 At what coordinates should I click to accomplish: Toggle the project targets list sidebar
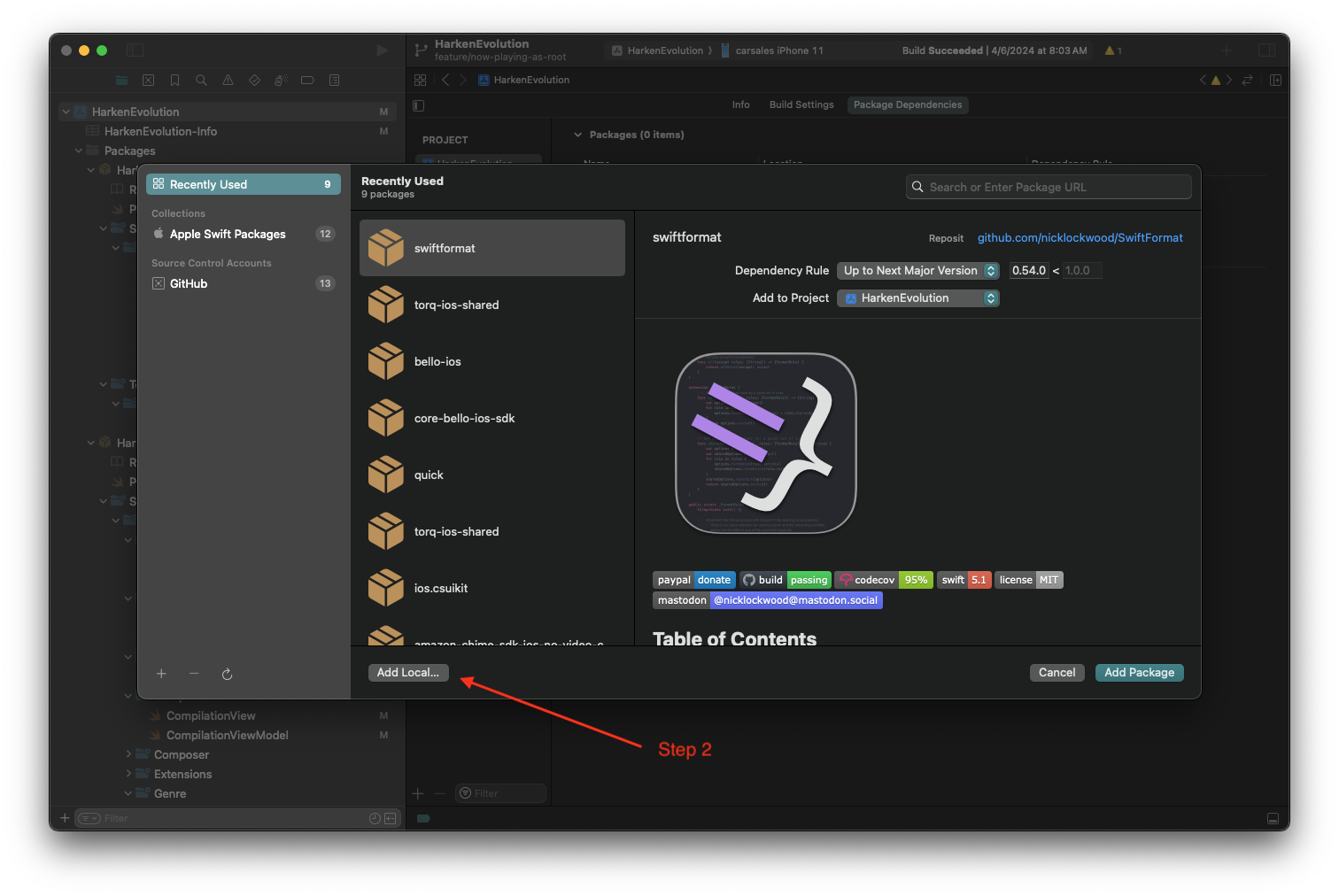pyautogui.click(x=419, y=105)
